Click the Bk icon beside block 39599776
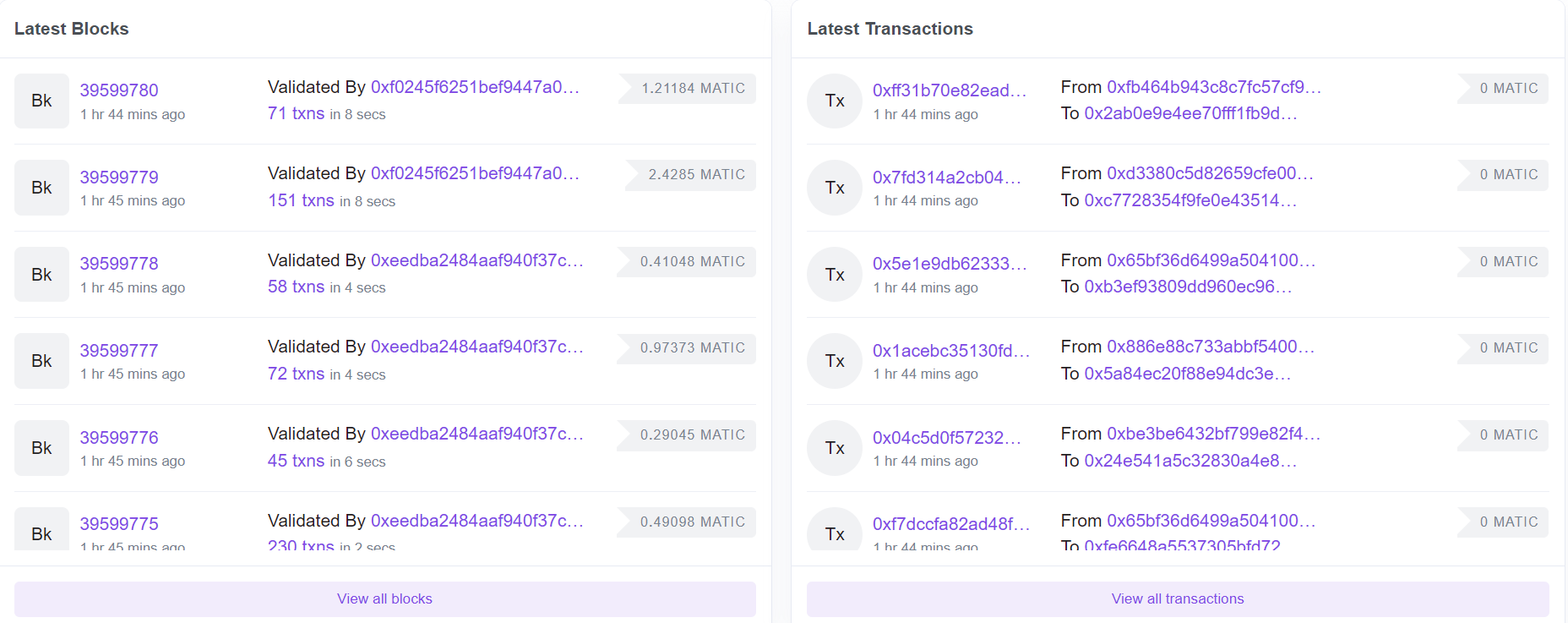This screenshot has height=623, width=1568. click(x=41, y=448)
